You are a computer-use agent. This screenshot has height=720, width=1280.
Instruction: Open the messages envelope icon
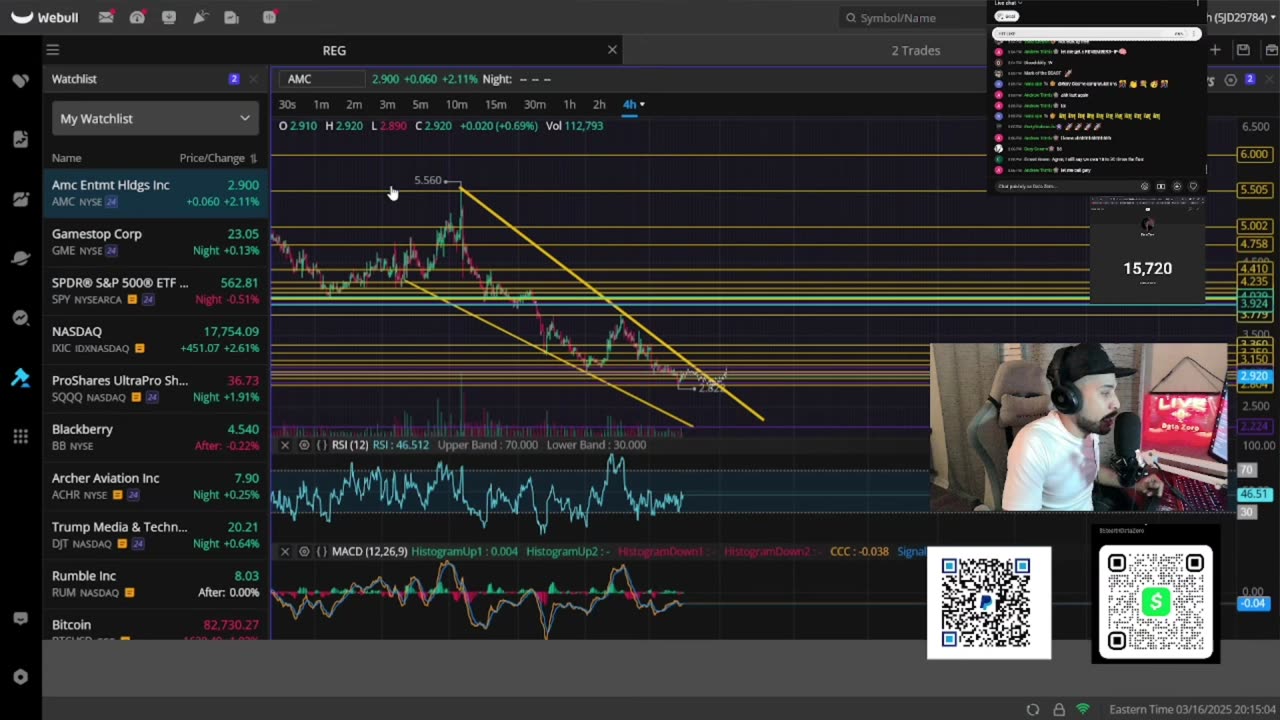105,17
